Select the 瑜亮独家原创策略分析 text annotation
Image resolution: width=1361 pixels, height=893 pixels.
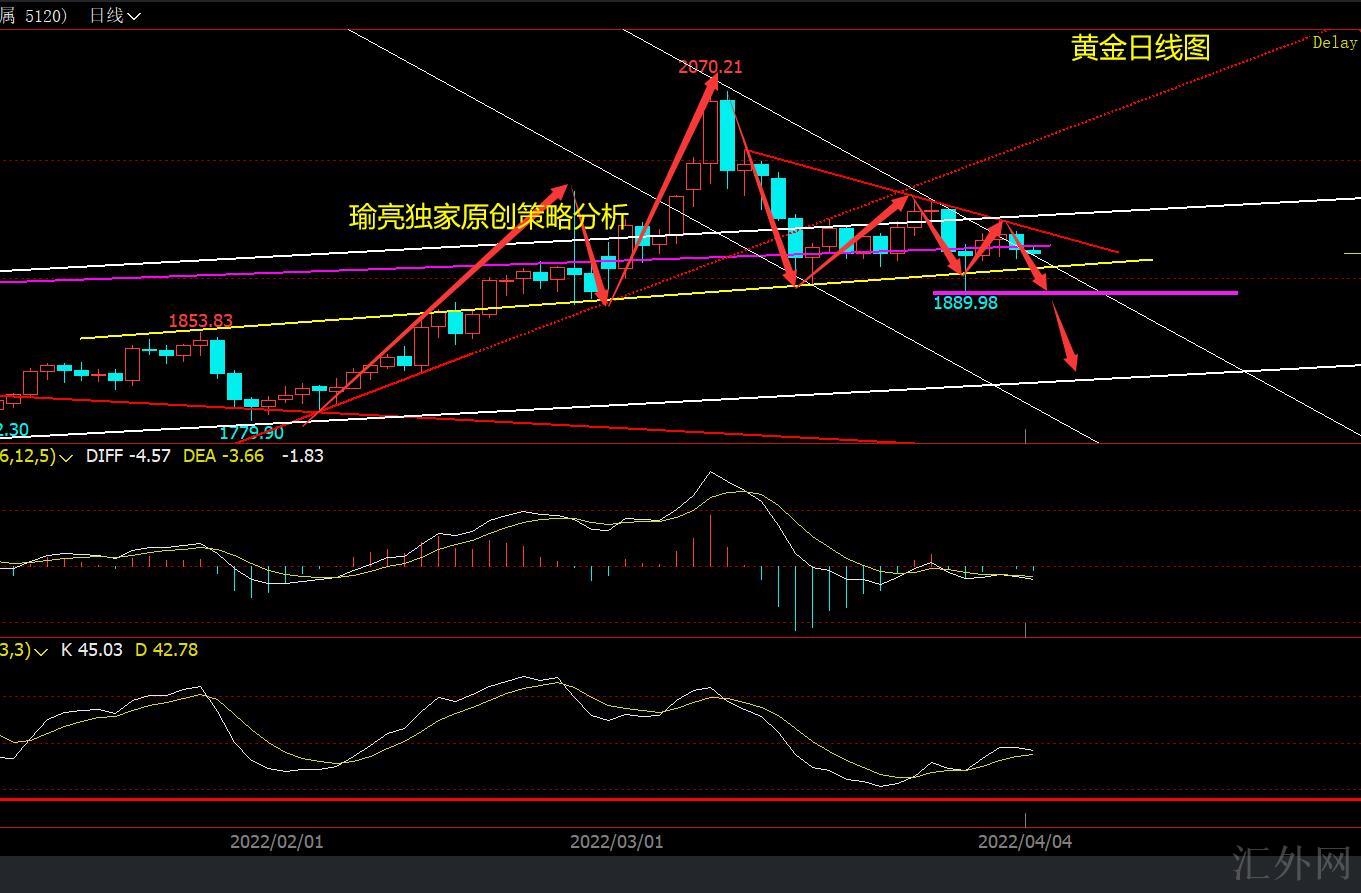point(488,217)
